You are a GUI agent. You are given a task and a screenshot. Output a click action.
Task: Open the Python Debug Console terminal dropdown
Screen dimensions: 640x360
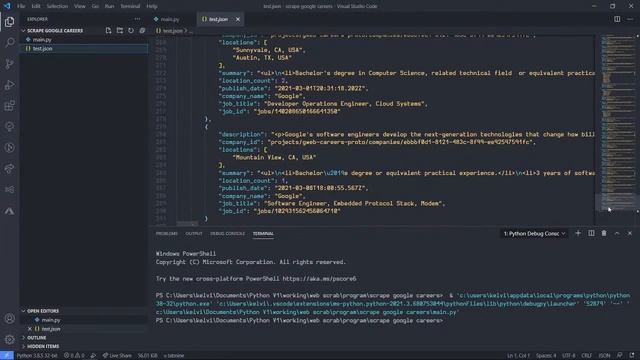click(534, 233)
